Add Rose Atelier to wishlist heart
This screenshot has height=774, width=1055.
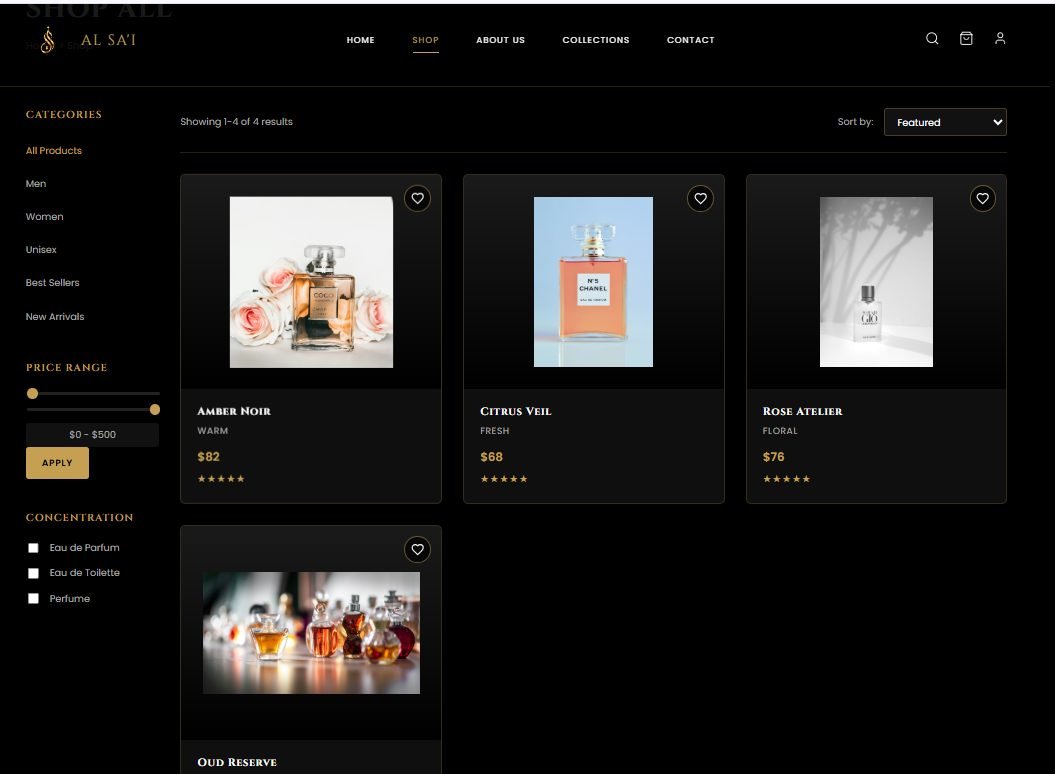pyautogui.click(x=983, y=199)
